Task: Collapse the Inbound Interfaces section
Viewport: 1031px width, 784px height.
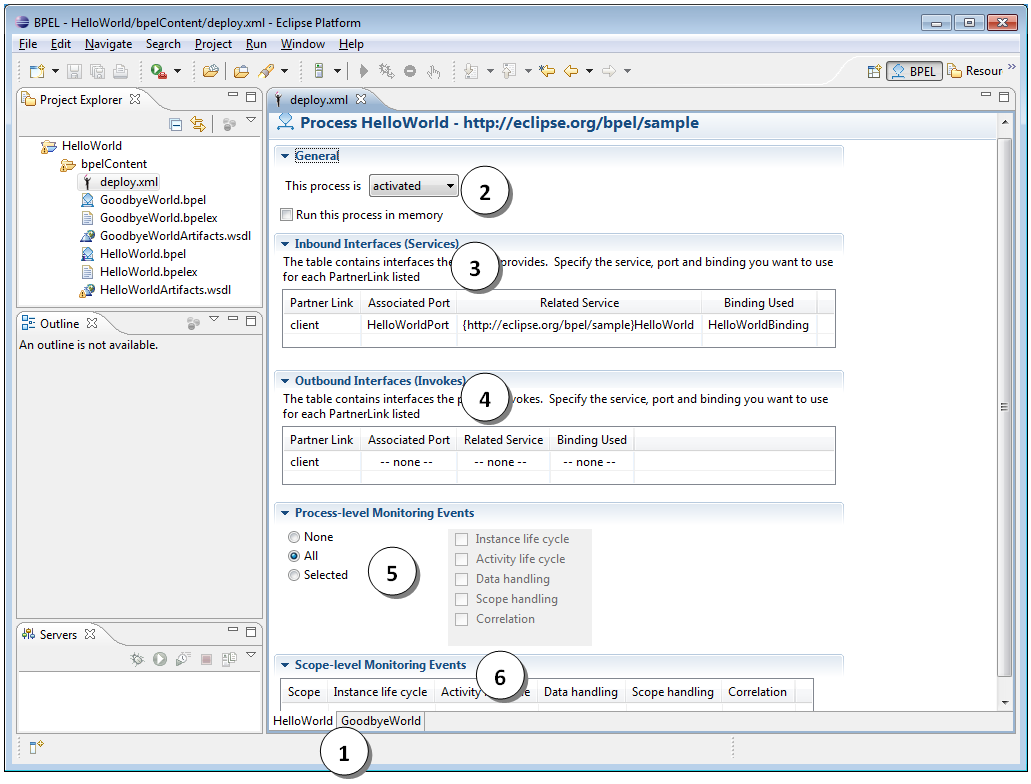Action: pos(285,244)
